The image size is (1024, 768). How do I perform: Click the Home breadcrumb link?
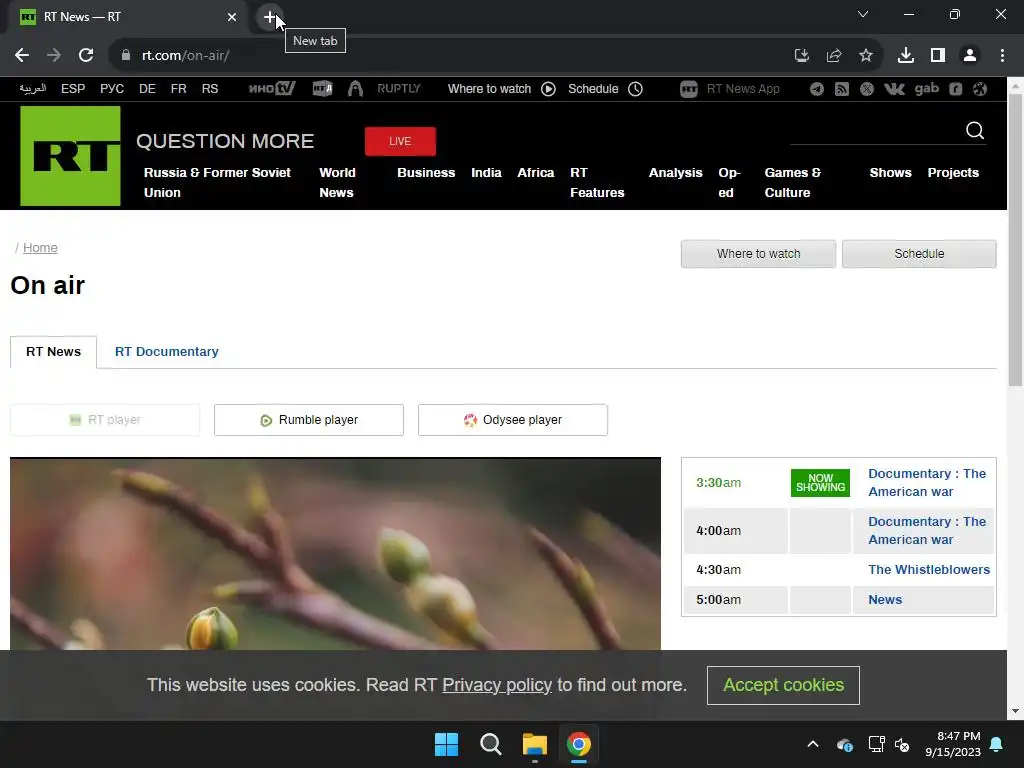[40, 248]
